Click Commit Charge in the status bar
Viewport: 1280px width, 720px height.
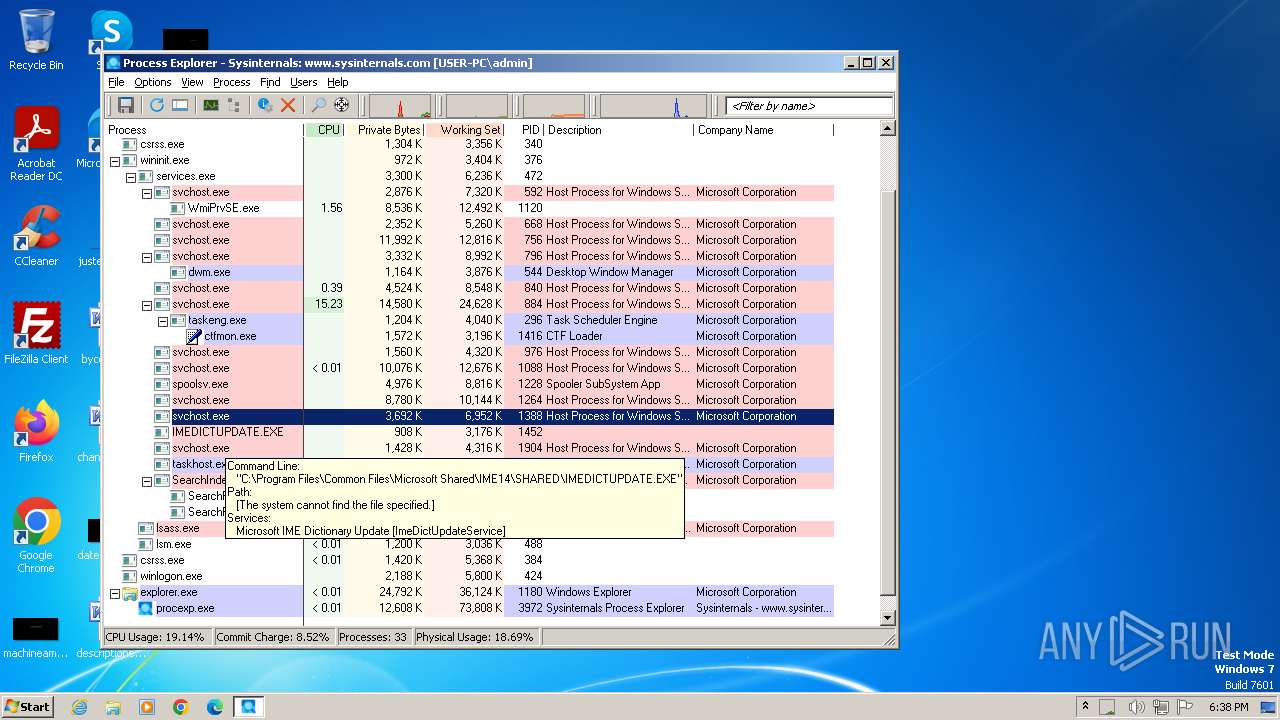[272, 637]
